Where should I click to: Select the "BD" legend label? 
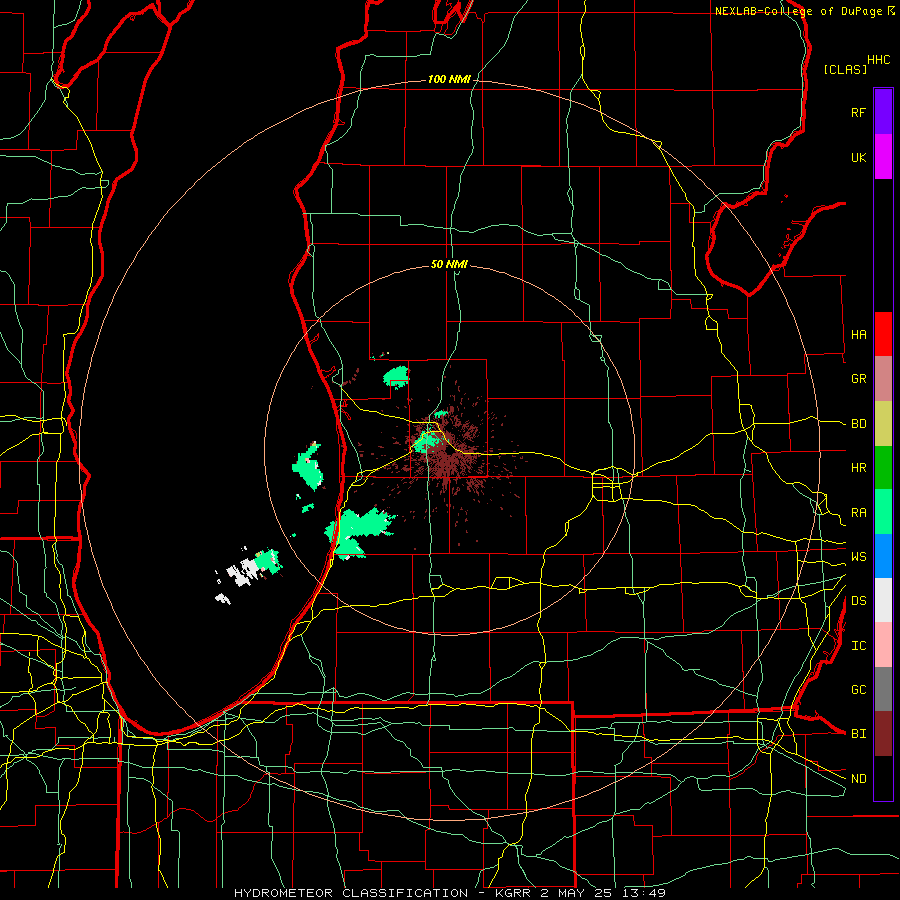tap(858, 424)
